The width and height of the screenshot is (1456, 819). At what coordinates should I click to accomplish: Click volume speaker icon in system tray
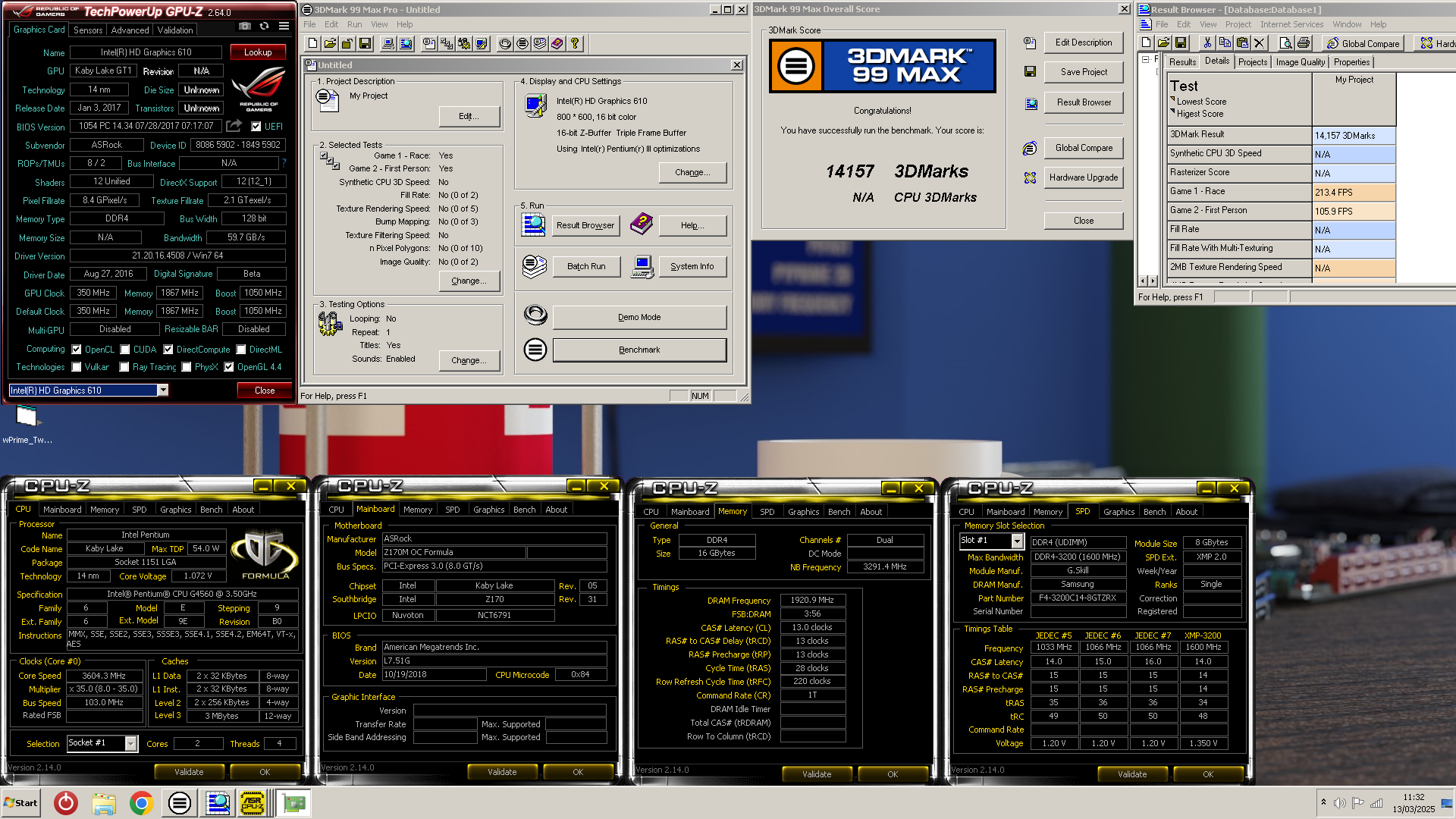[1340, 803]
